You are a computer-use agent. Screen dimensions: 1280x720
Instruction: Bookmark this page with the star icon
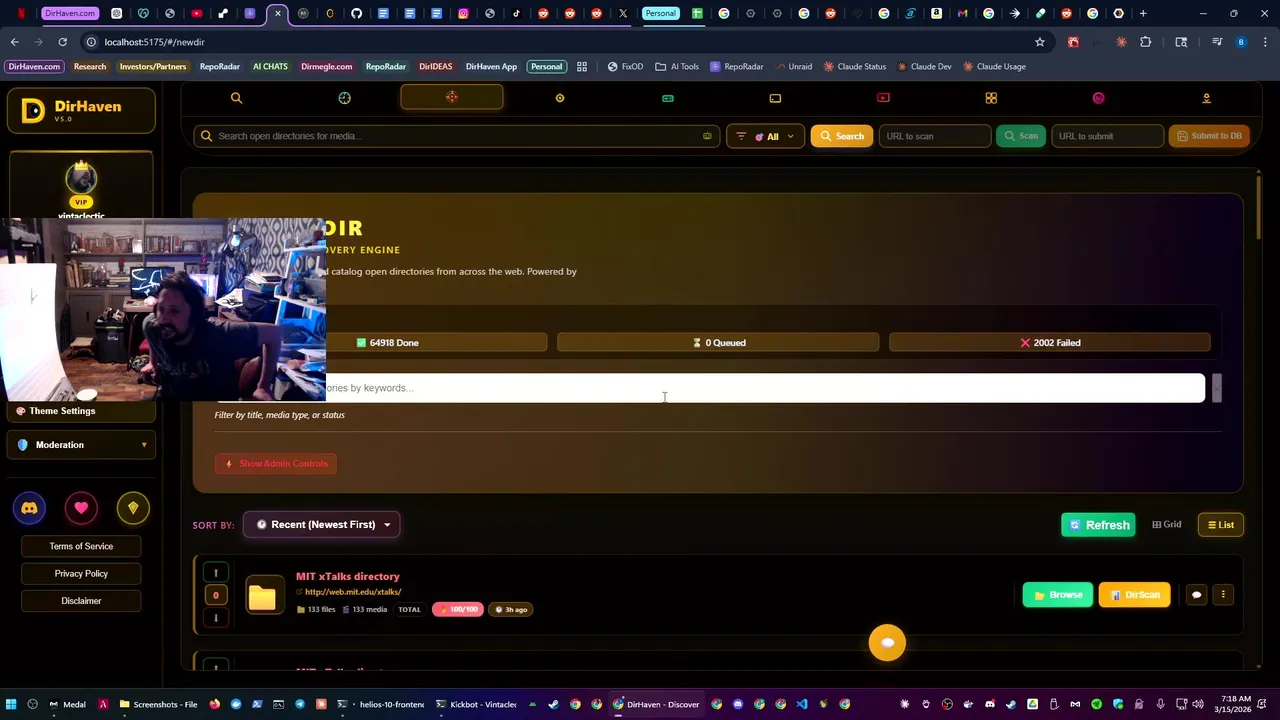click(1040, 42)
